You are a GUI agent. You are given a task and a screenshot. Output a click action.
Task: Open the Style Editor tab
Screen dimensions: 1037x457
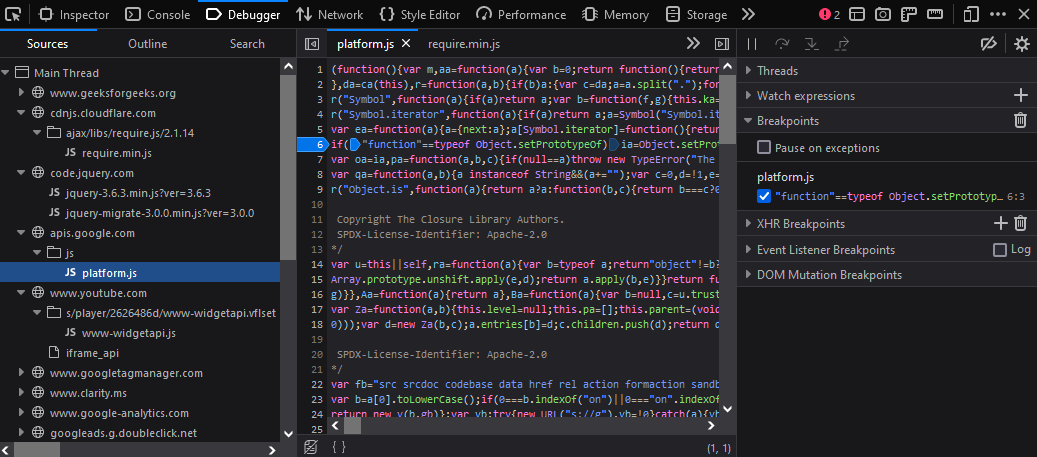(422, 14)
